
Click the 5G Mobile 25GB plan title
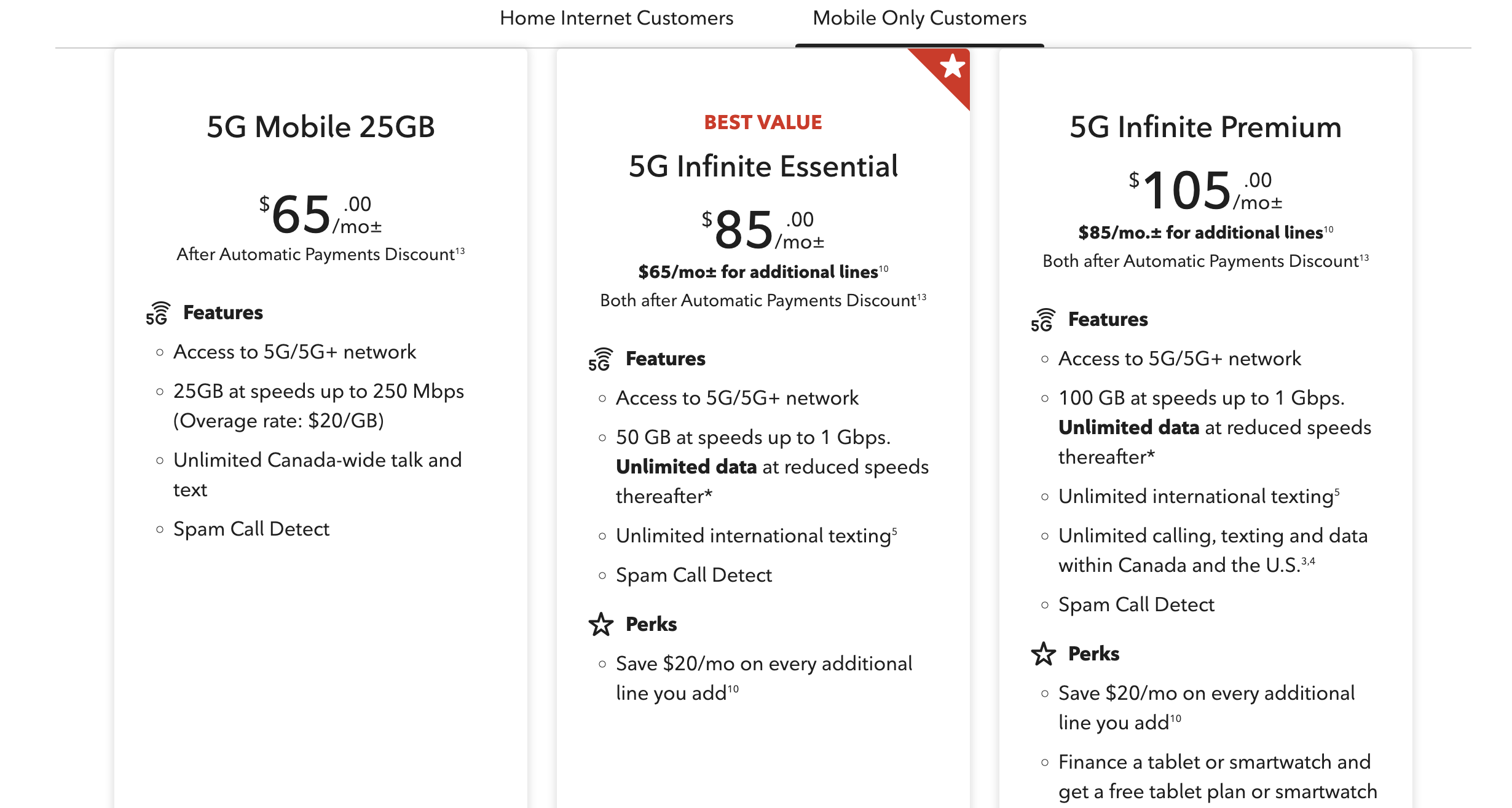321,127
